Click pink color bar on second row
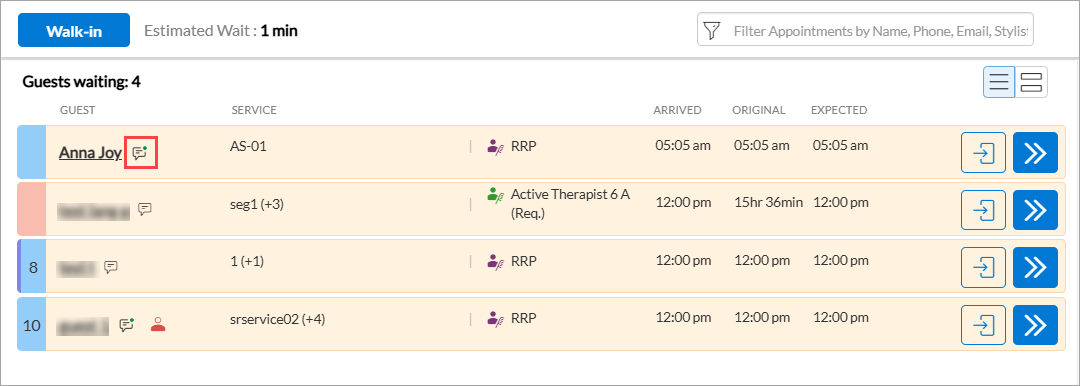 (31, 209)
